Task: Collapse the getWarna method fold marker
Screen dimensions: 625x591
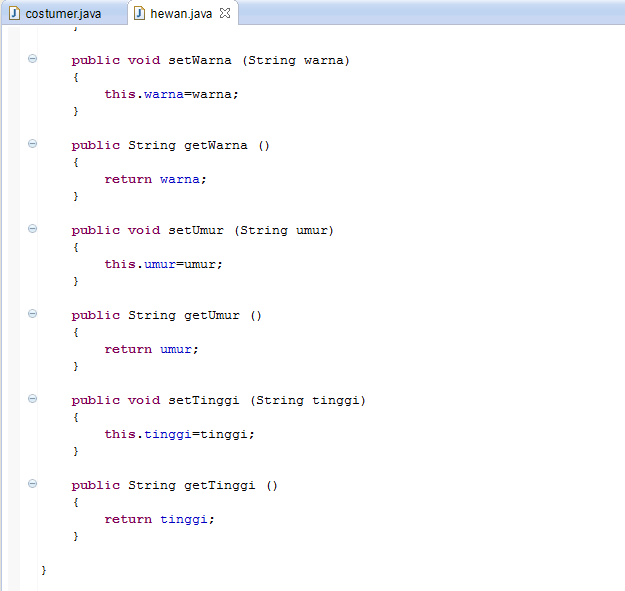Action: 32,143
